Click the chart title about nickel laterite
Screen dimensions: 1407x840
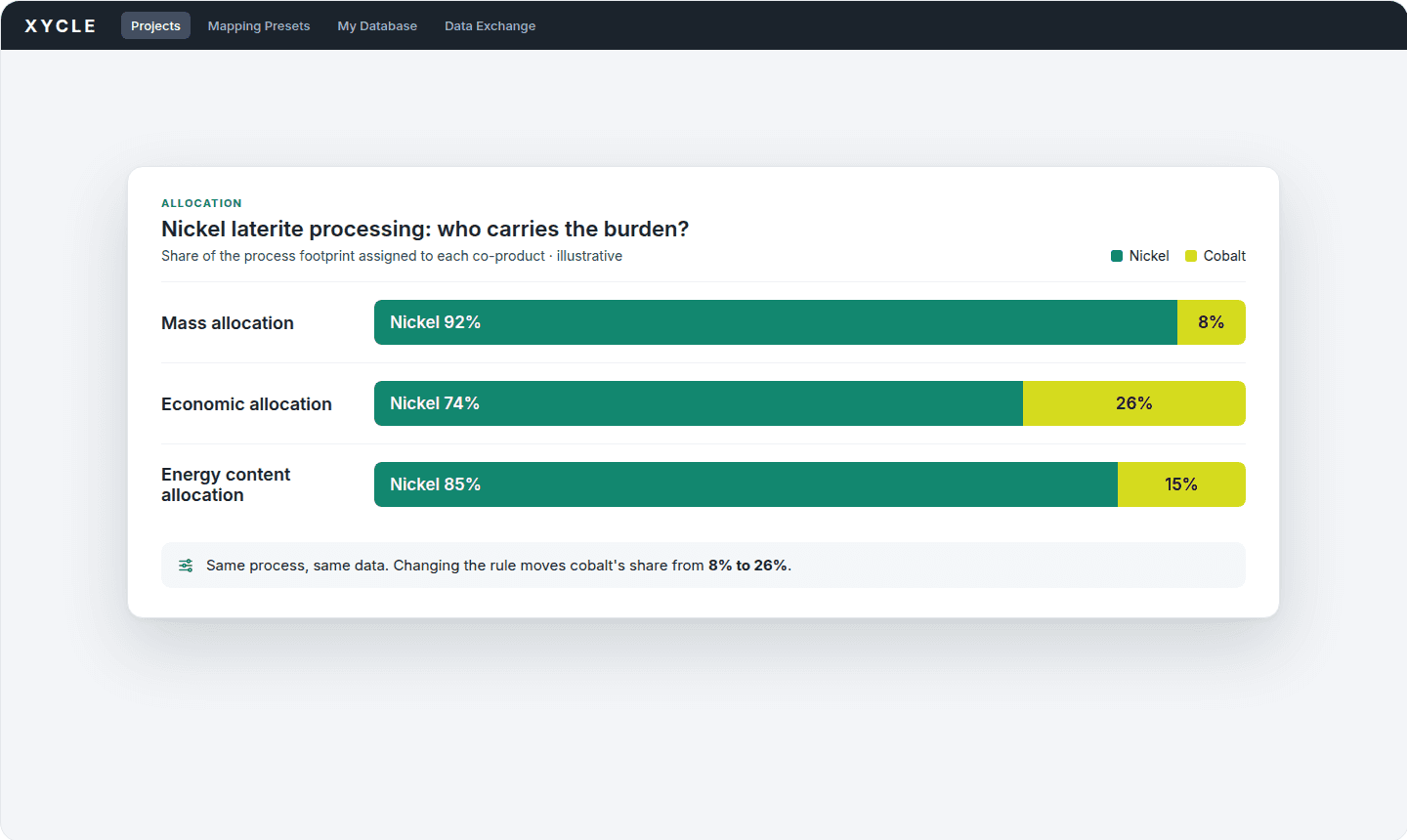pos(425,229)
